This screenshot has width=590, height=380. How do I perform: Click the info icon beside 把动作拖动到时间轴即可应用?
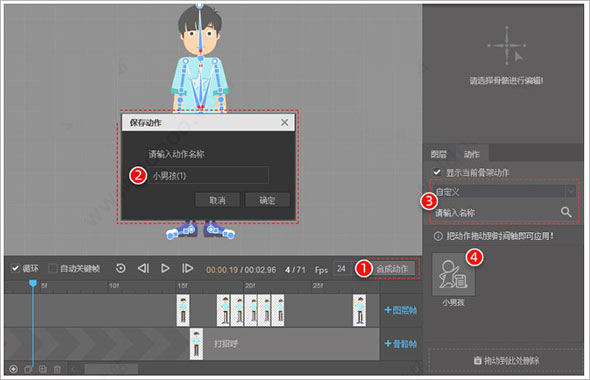(438, 236)
